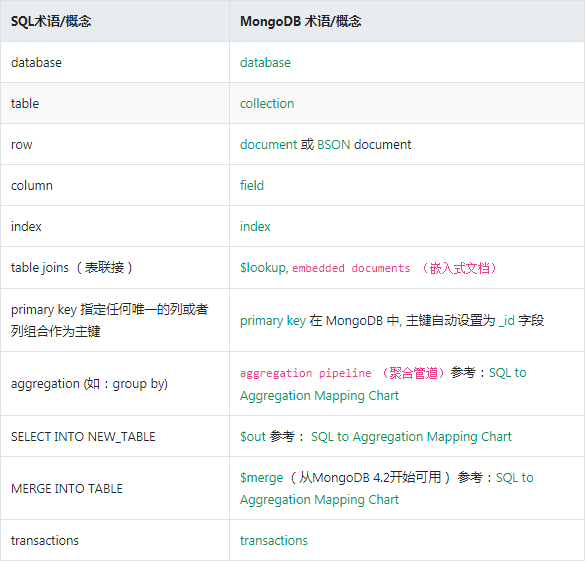Image resolution: width=586 pixels, height=562 pixels.
Task: Select the 'MongoDB 术语/概念' header cell
Action: 407,21
